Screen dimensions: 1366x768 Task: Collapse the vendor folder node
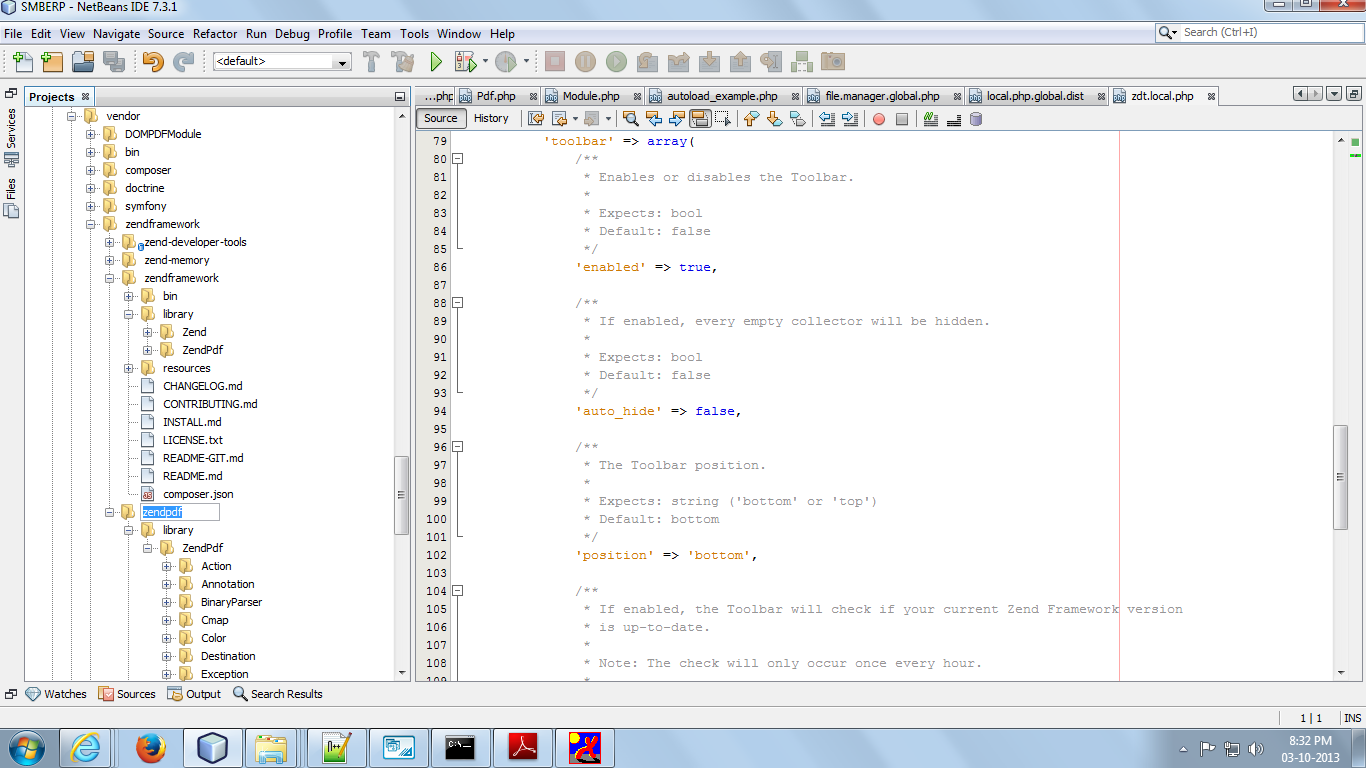pos(72,116)
